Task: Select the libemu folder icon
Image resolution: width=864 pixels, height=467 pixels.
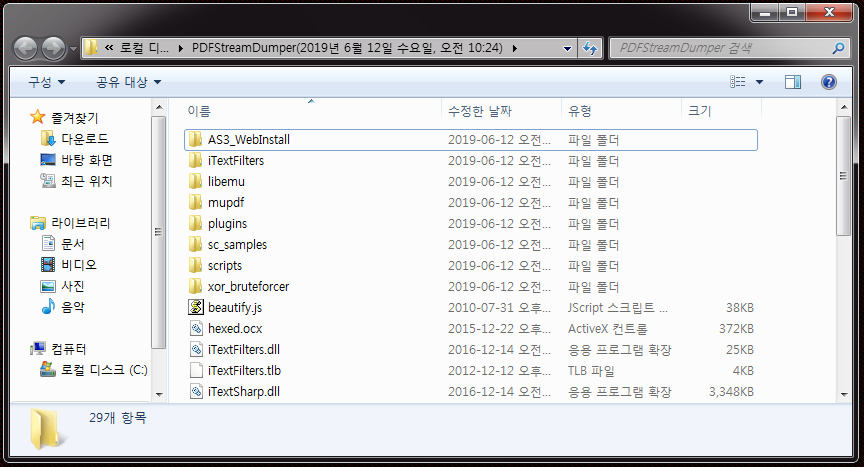Action: pyautogui.click(x=196, y=181)
